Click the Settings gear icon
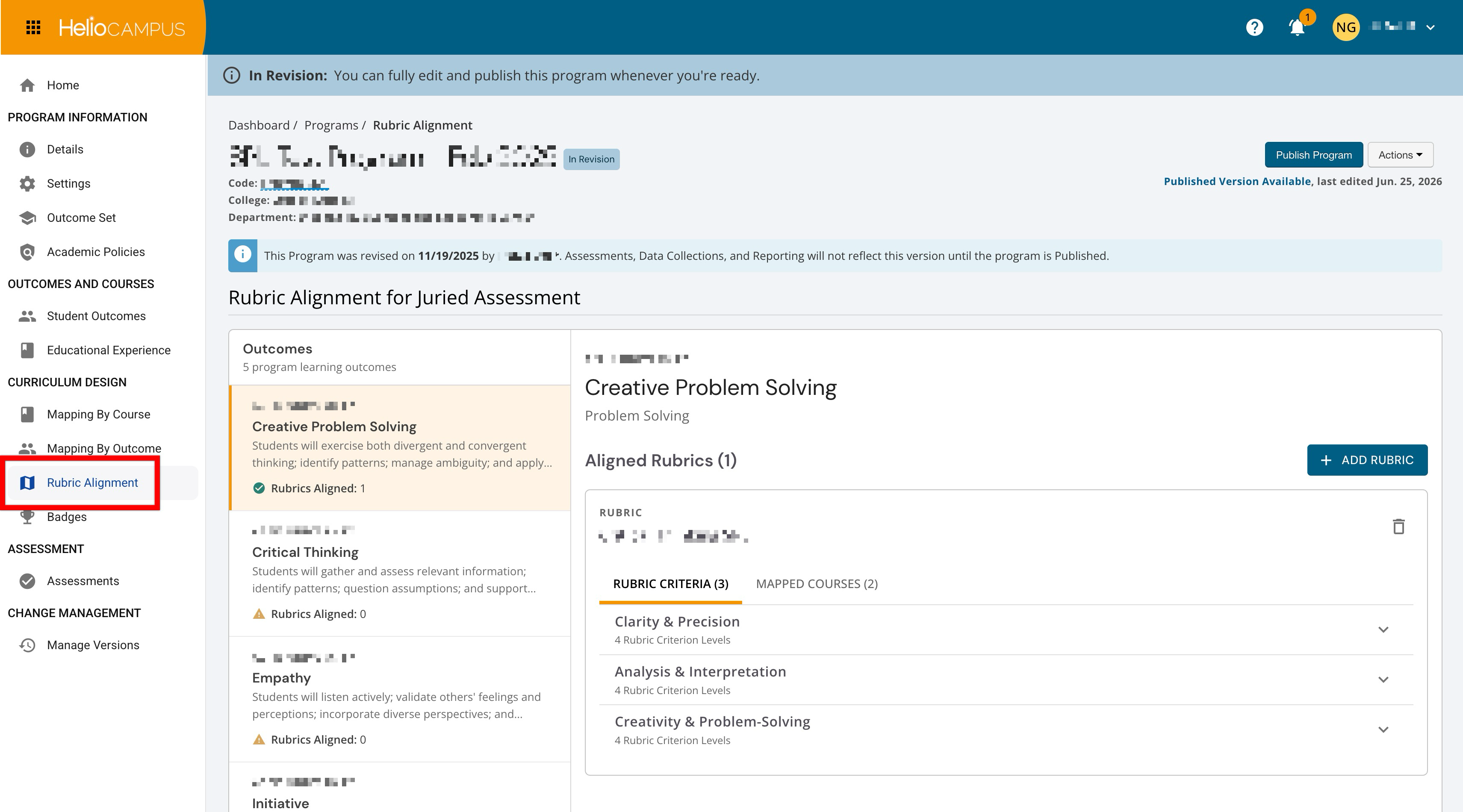Image resolution: width=1463 pixels, height=812 pixels. point(27,183)
